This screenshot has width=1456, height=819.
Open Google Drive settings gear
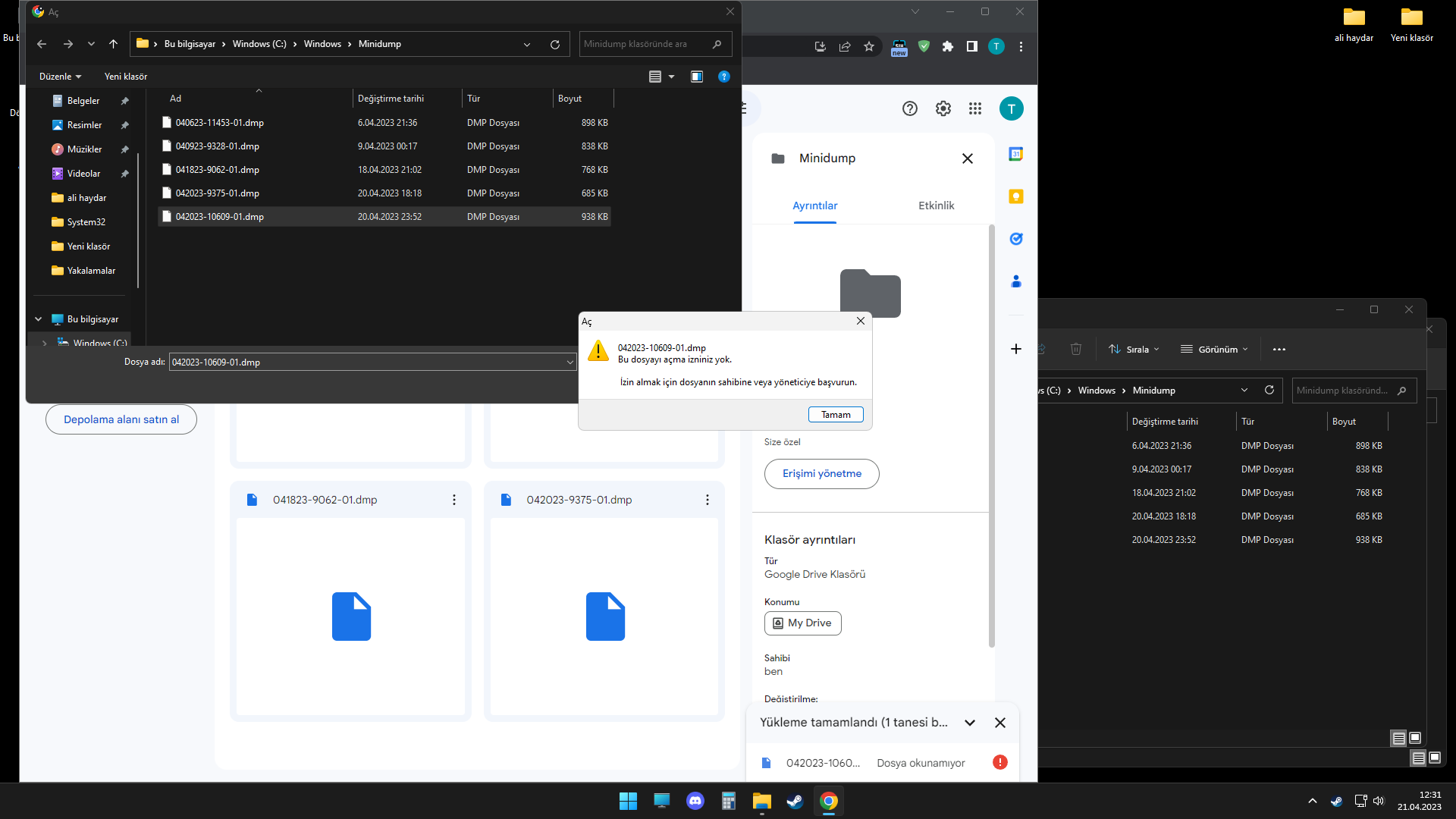click(x=943, y=108)
